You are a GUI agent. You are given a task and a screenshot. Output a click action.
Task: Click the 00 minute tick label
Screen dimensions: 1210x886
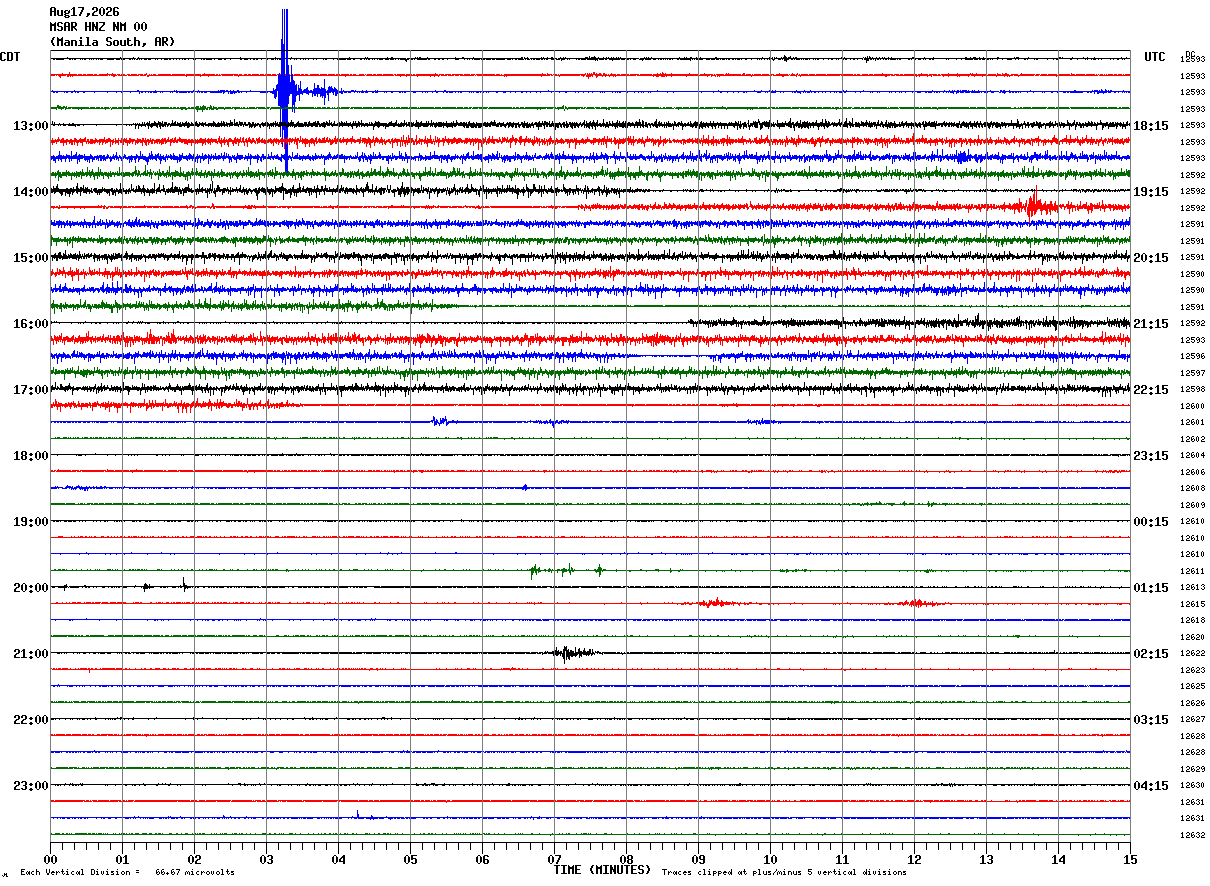[x=50, y=860]
